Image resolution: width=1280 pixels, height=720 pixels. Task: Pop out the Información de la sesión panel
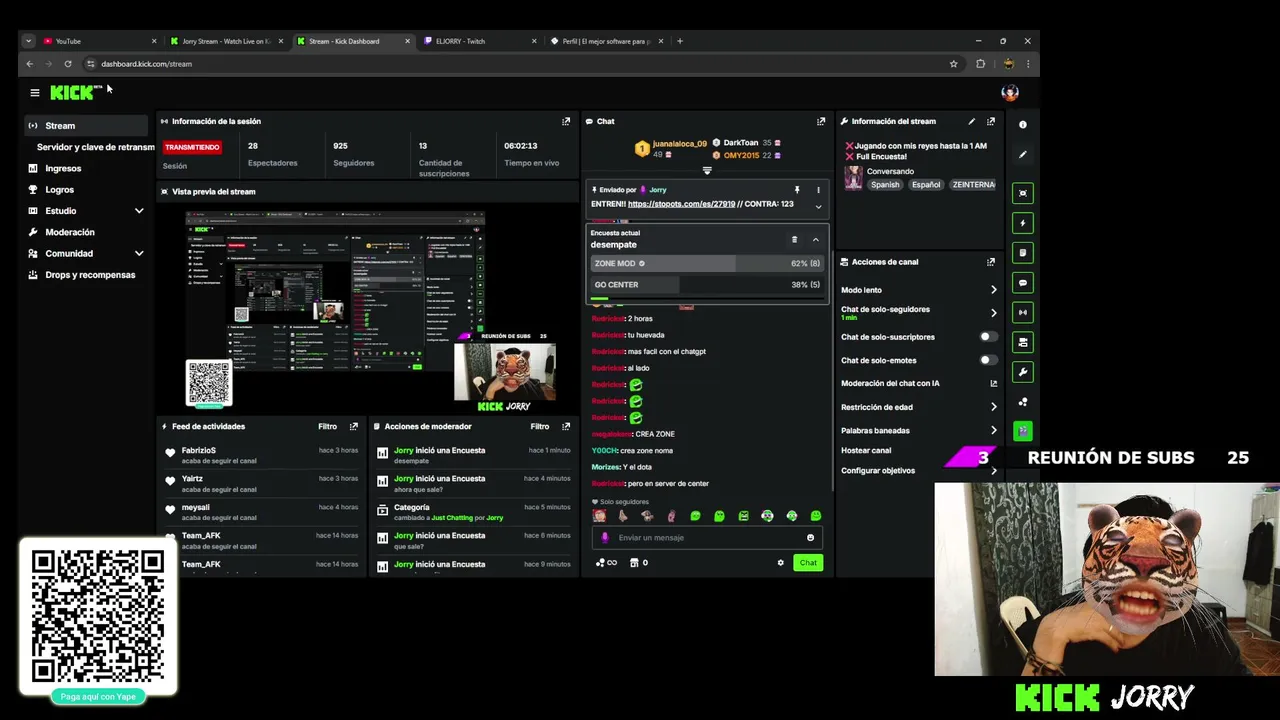click(x=566, y=121)
